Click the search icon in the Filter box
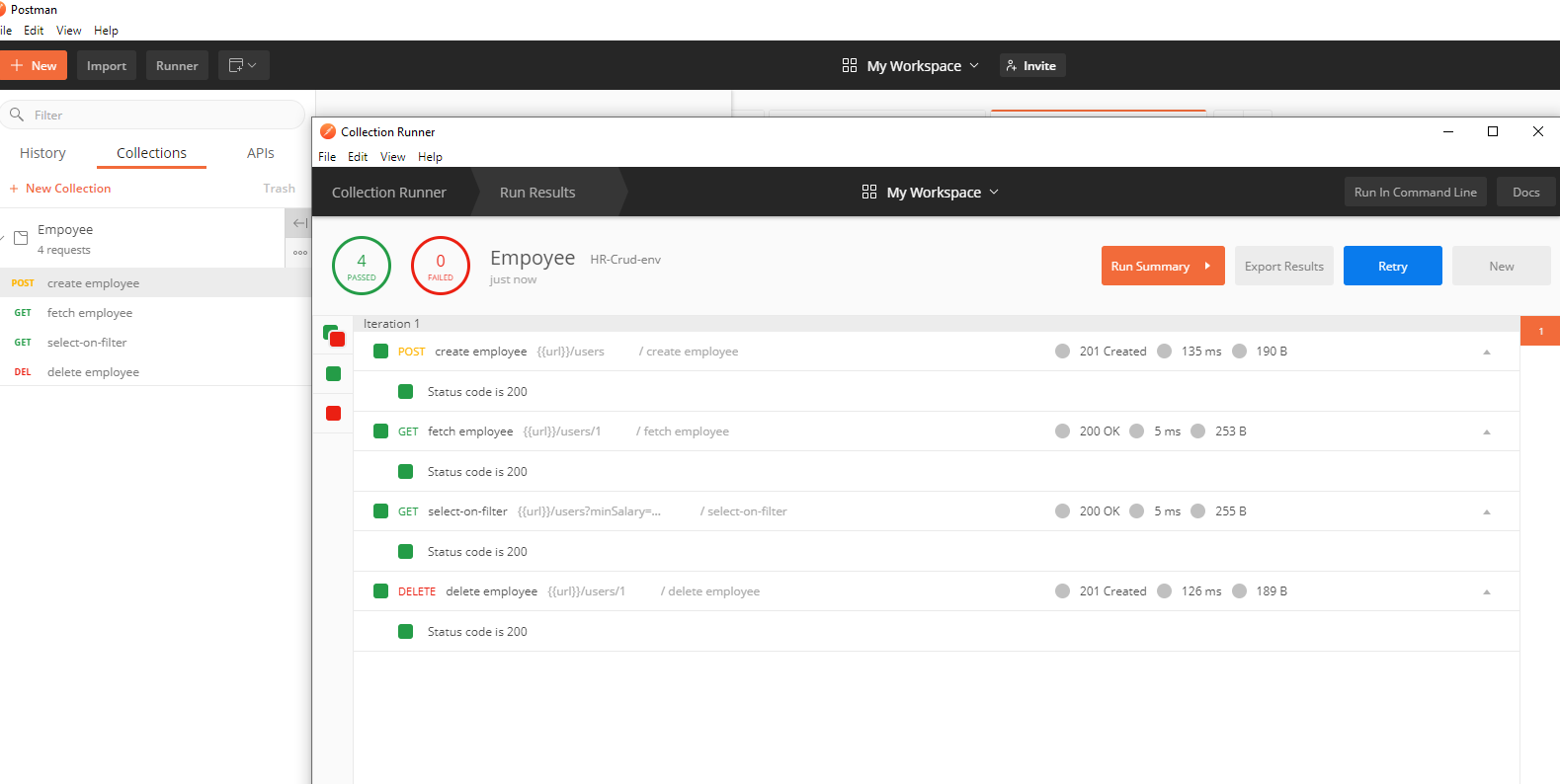Screen dimensions: 1560x784 pos(17,115)
